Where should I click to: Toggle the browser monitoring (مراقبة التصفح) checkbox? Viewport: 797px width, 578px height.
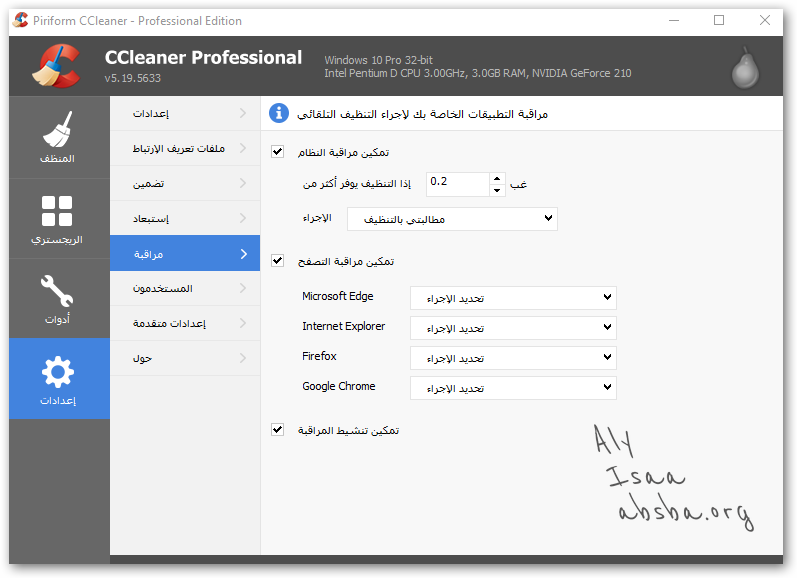(x=278, y=261)
